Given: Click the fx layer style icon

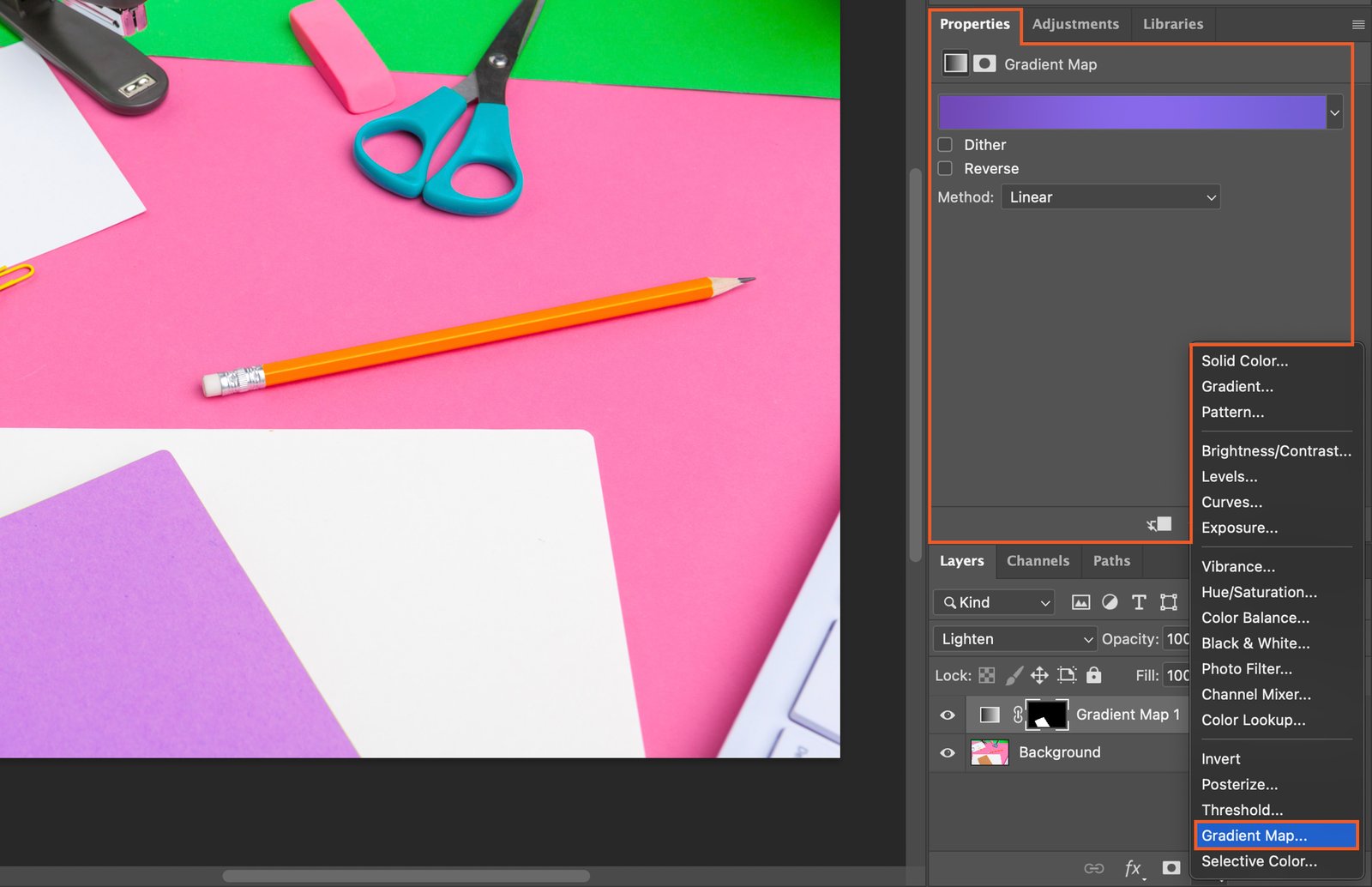Looking at the screenshot, I should (x=1133, y=868).
